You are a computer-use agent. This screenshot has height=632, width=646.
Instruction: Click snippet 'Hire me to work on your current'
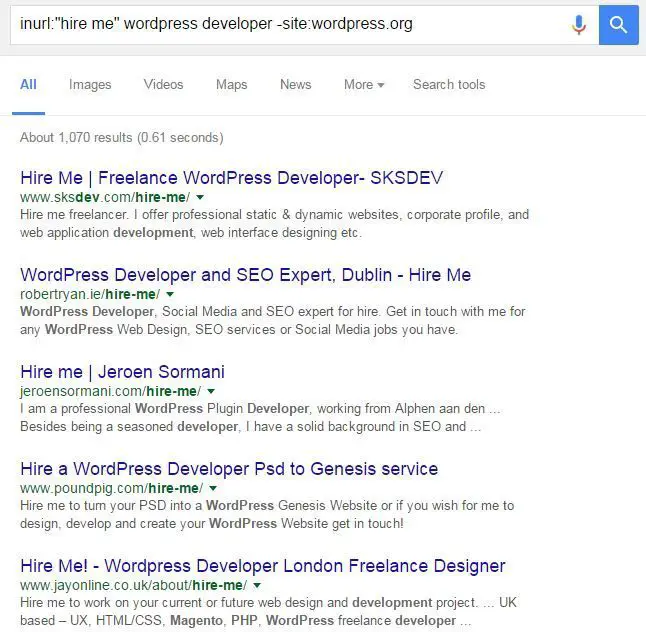coord(268,611)
